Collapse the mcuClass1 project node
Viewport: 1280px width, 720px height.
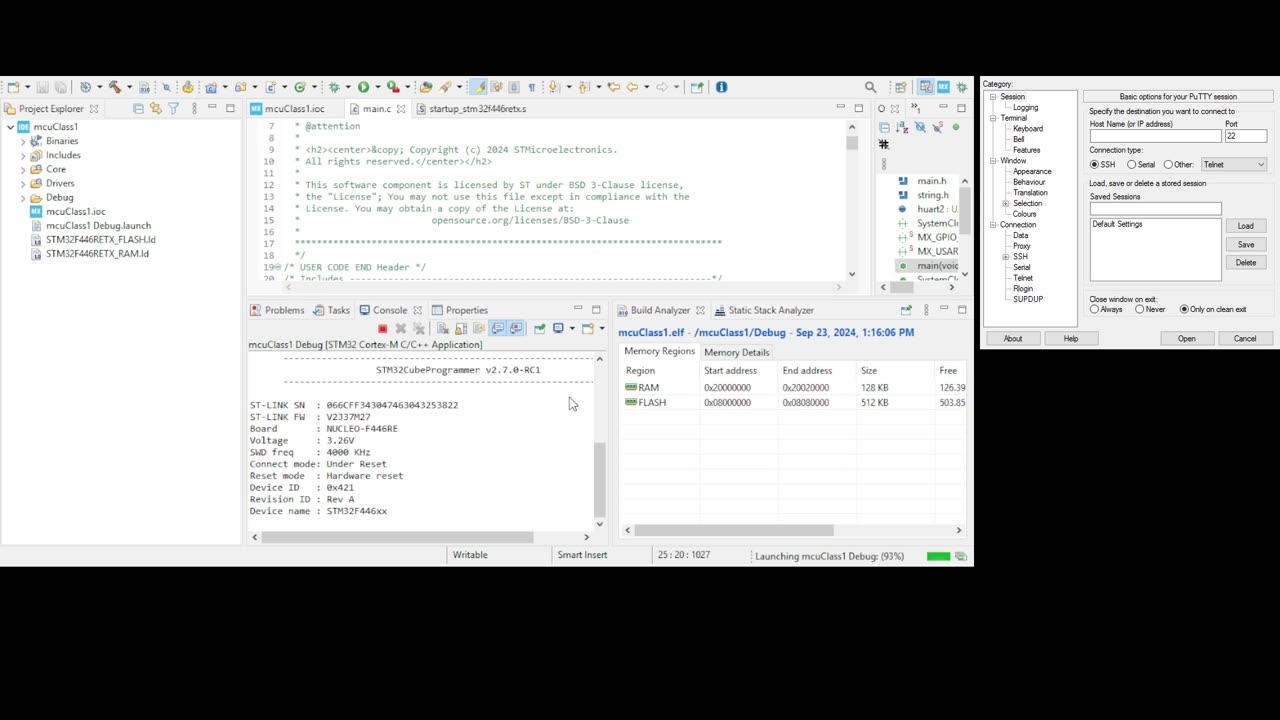[x=10, y=127]
